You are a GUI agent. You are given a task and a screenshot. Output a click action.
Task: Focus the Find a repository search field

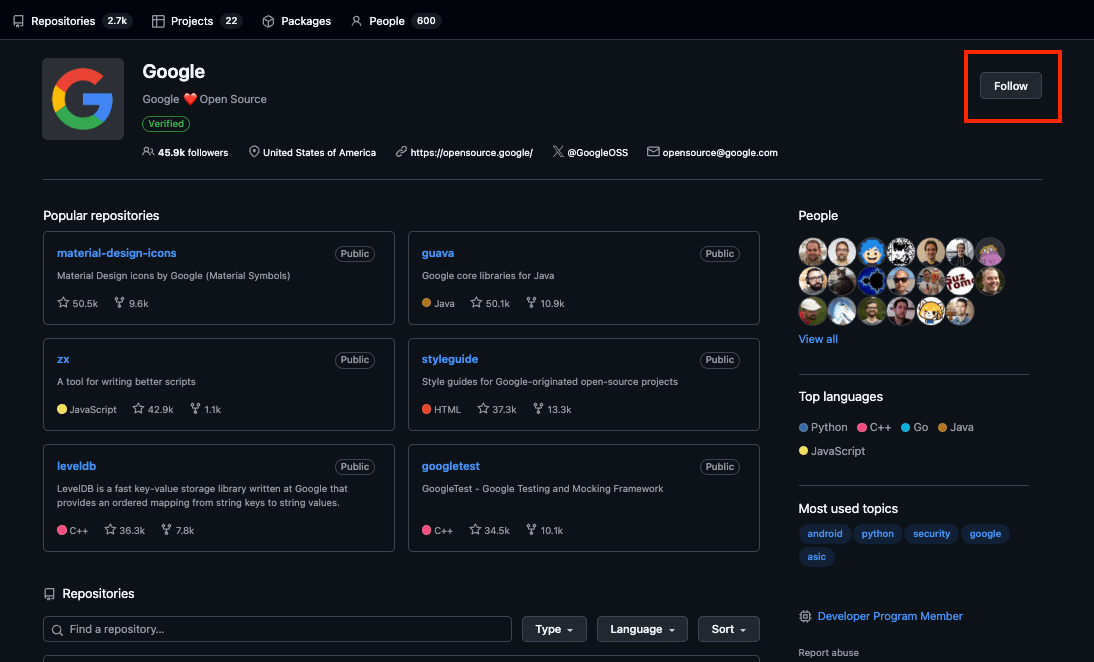coord(277,629)
